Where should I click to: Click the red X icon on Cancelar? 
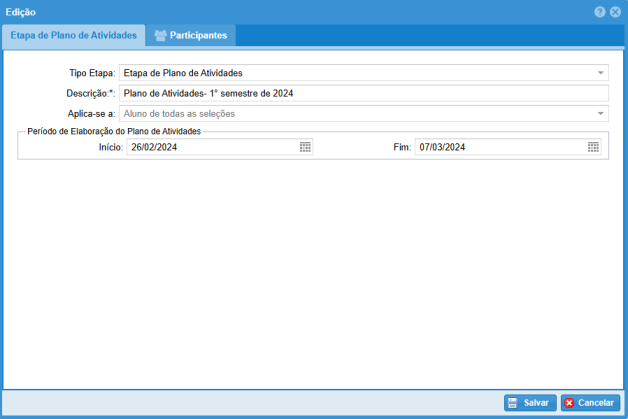coord(569,403)
